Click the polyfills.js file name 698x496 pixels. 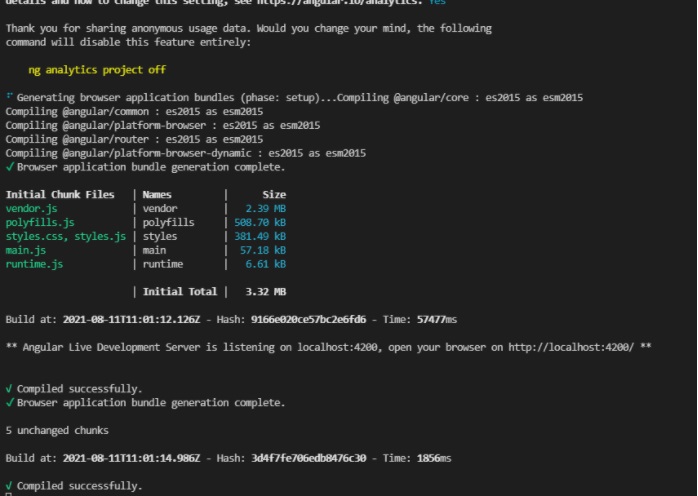(x=40, y=222)
